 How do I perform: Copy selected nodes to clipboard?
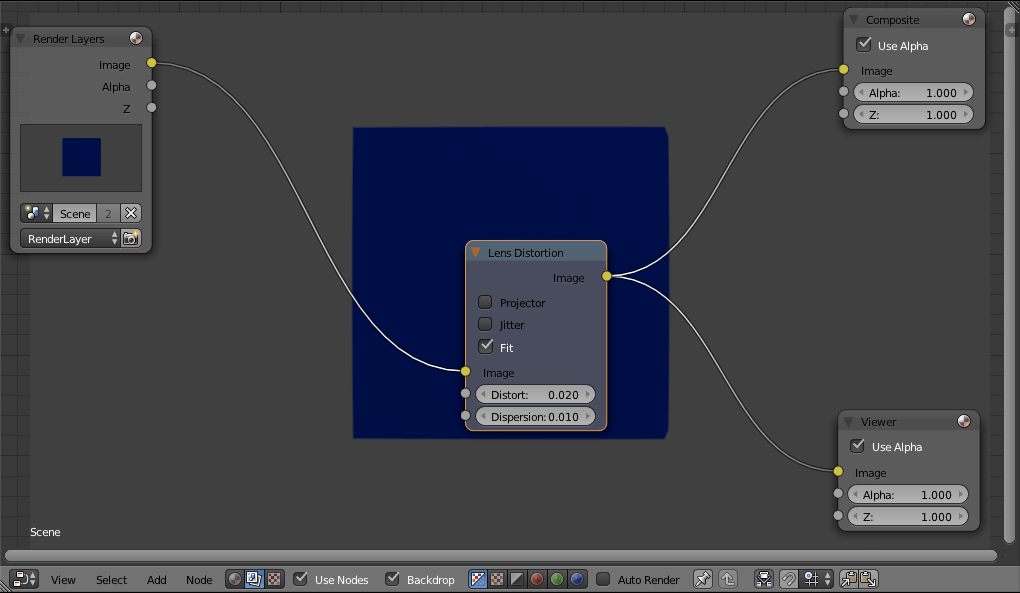tap(848, 579)
